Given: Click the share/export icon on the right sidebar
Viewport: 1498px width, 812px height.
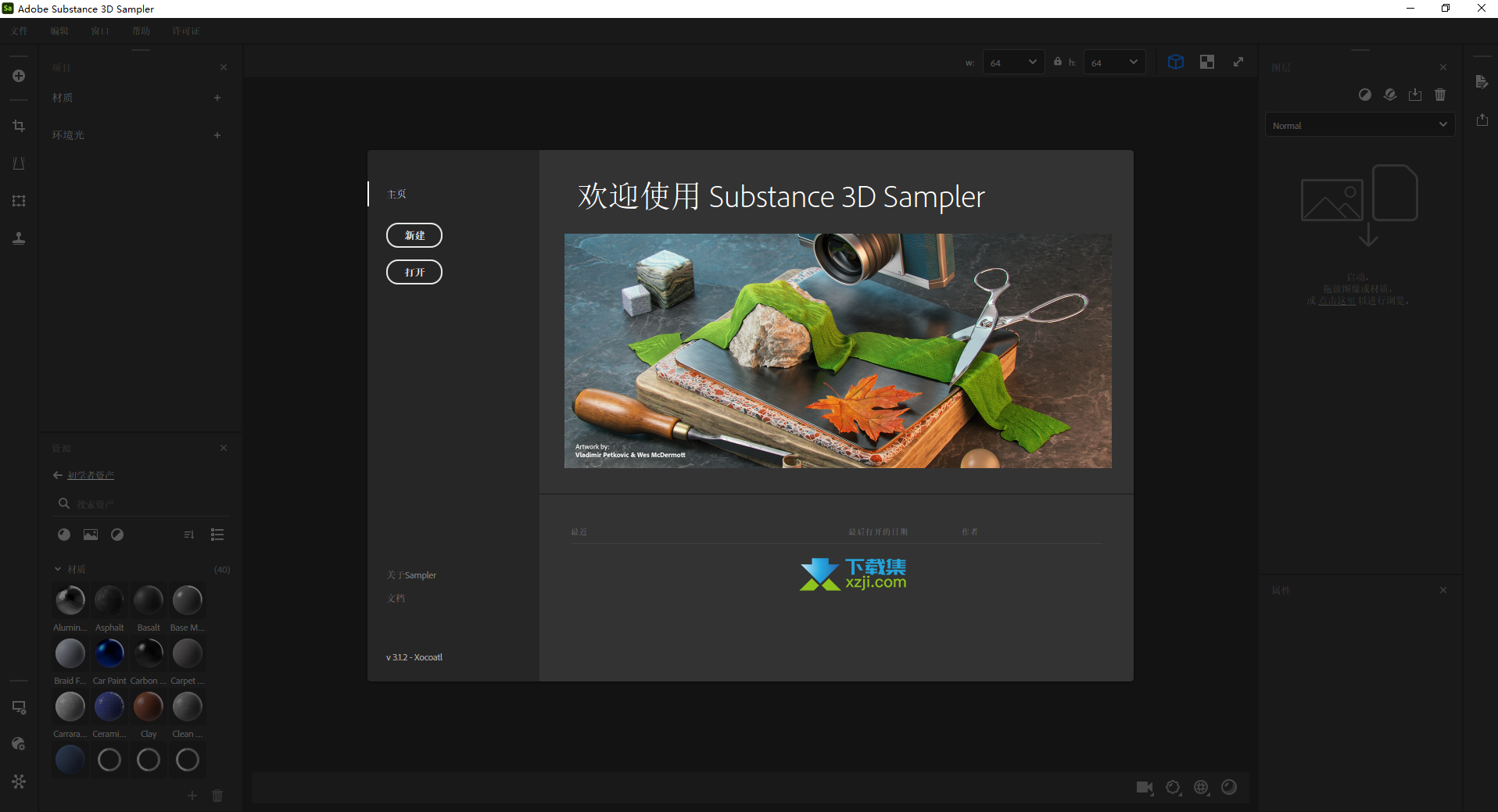Looking at the screenshot, I should tap(1482, 120).
